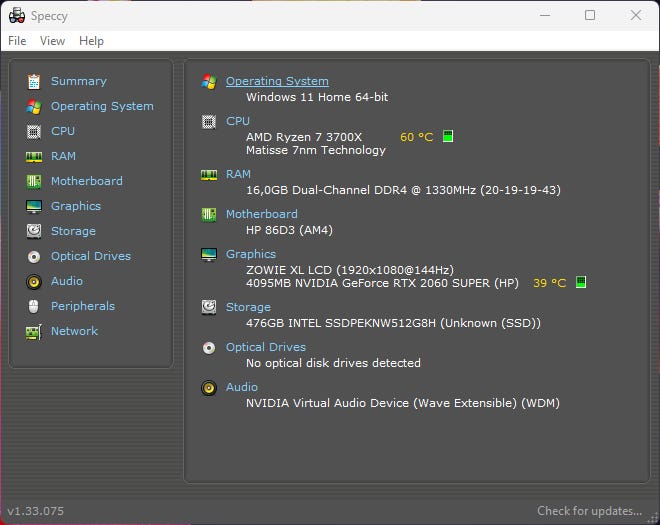Click the 476GB INTEL SSDPEKNW512G8H text
The width and height of the screenshot is (660, 525).
[393, 323]
